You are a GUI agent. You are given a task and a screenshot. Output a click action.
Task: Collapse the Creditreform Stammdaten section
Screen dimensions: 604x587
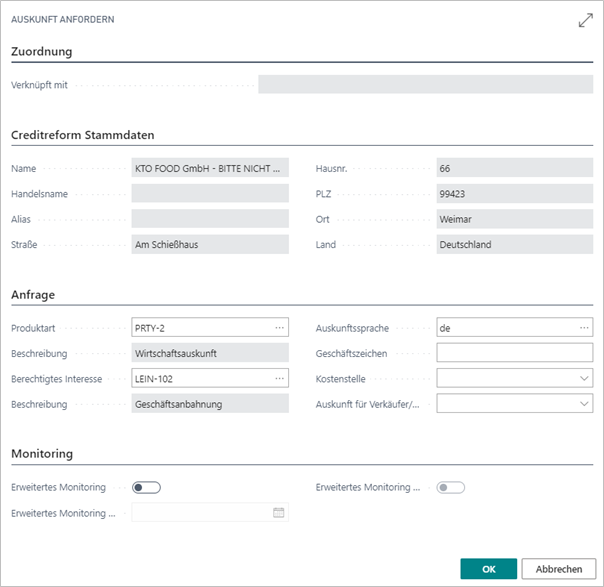click(x=82, y=134)
